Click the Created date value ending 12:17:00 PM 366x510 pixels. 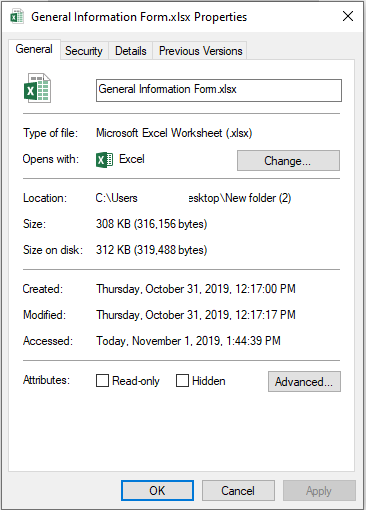pos(196,289)
